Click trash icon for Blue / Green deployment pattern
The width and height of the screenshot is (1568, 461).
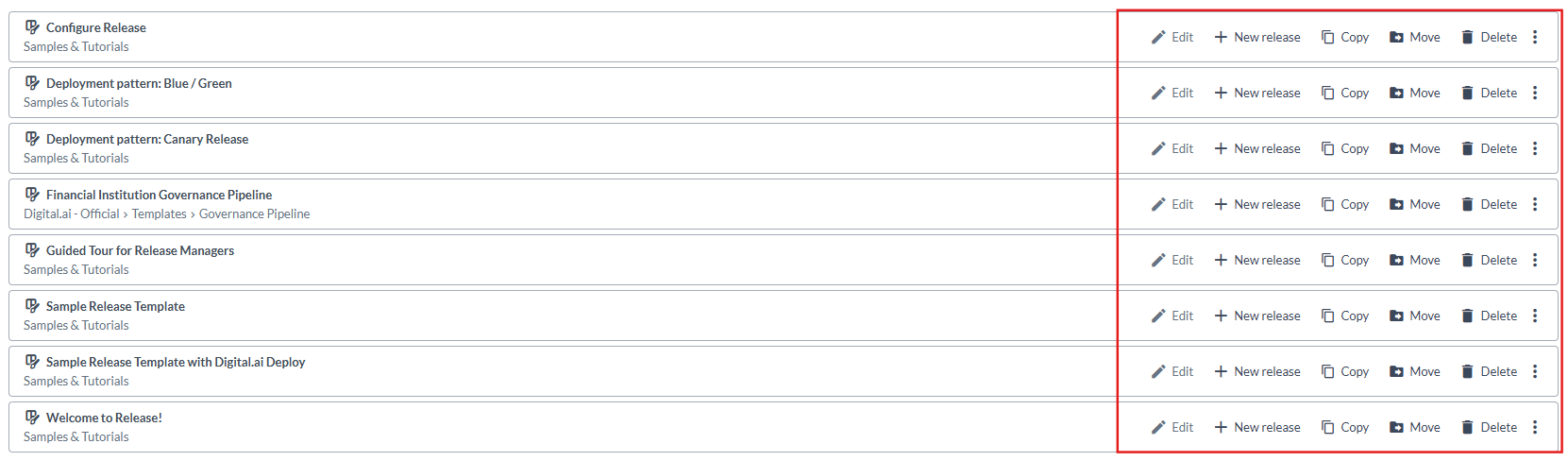tap(1467, 94)
